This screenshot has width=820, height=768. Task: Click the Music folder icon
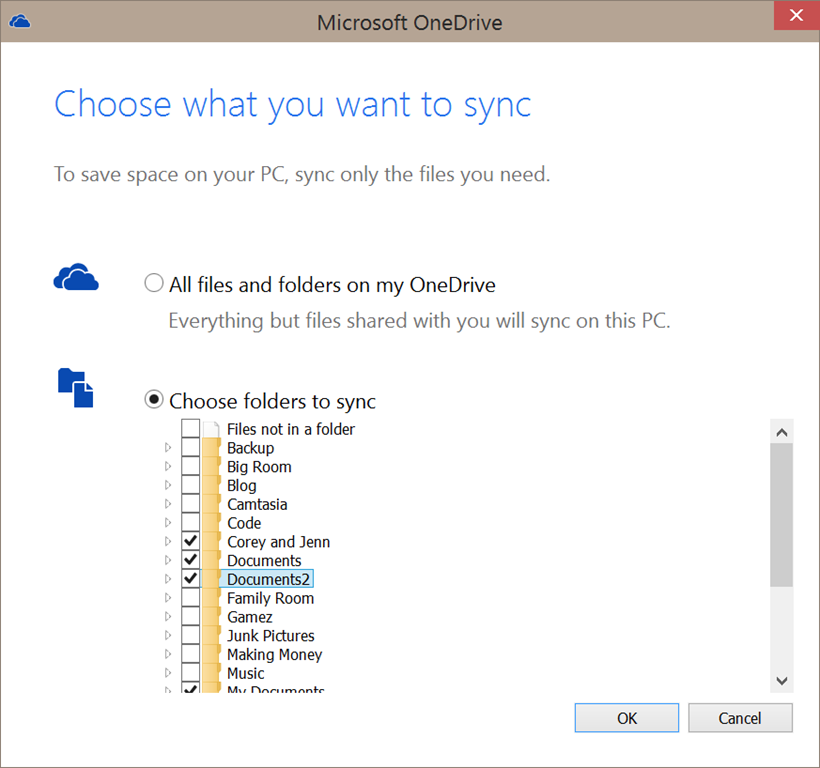coord(211,673)
